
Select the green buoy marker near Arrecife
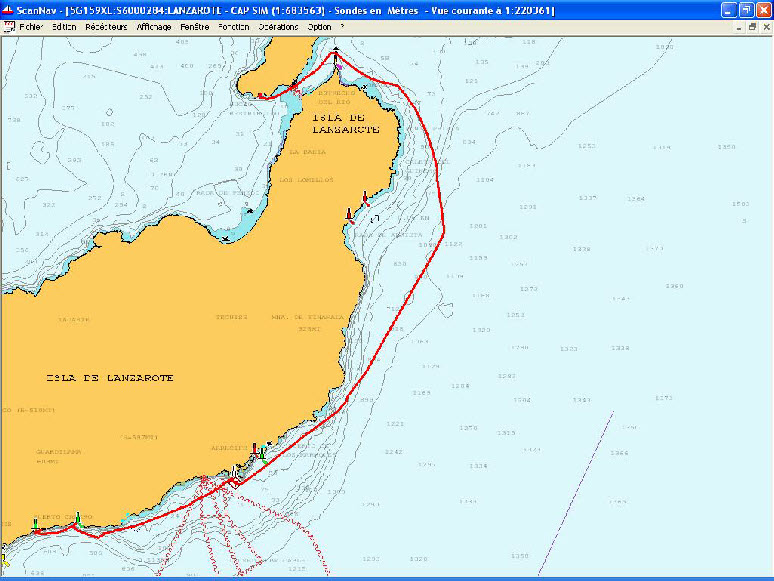point(262,453)
